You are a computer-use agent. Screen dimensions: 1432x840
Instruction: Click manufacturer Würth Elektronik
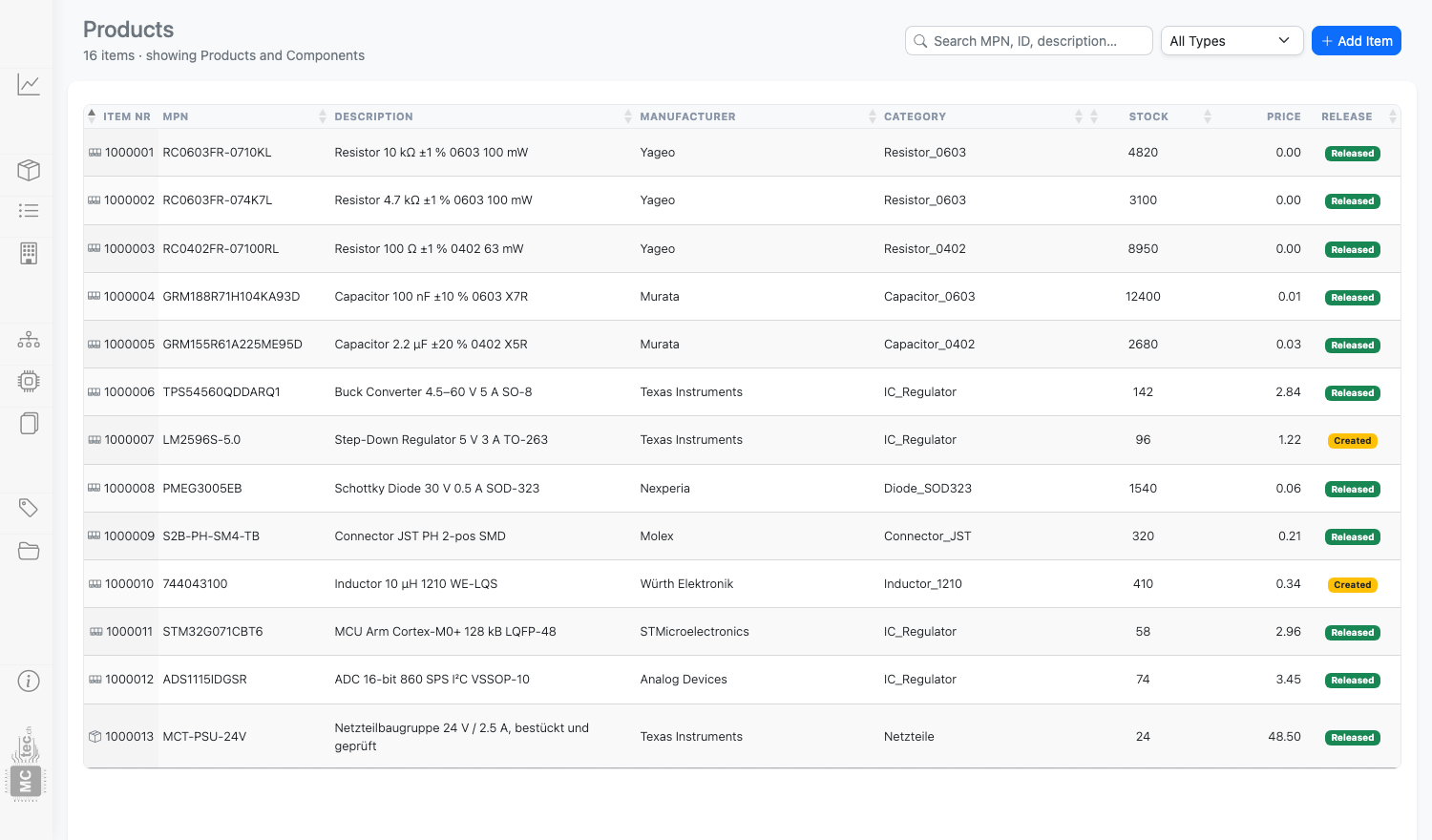pyautogui.click(x=687, y=584)
